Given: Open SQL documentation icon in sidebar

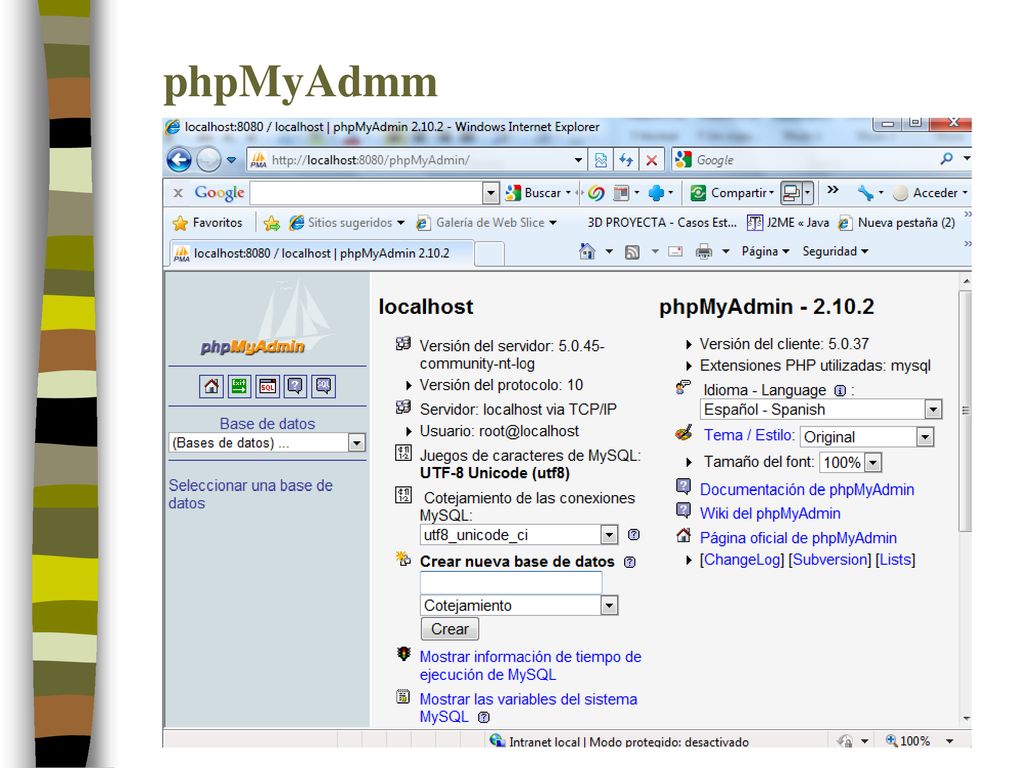Looking at the screenshot, I should [x=323, y=386].
